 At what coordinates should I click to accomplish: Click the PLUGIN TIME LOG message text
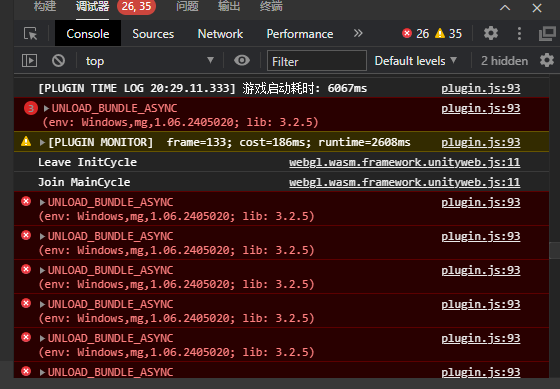(202, 88)
